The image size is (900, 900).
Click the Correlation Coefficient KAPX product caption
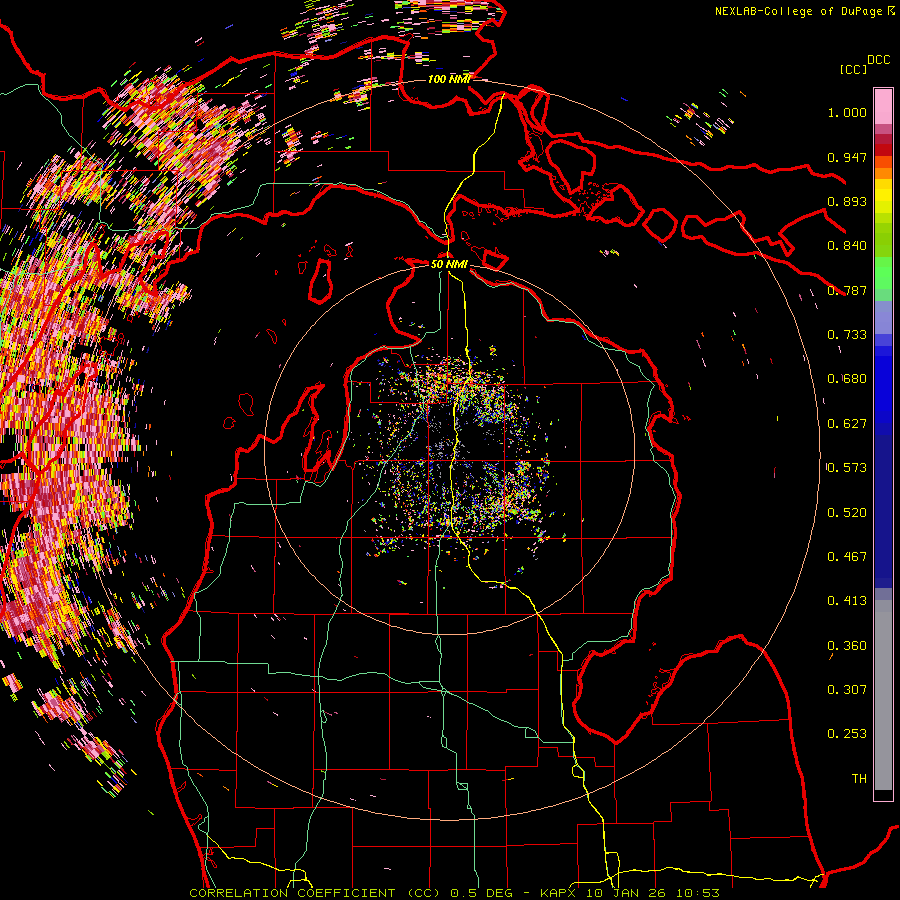[x=454, y=893]
